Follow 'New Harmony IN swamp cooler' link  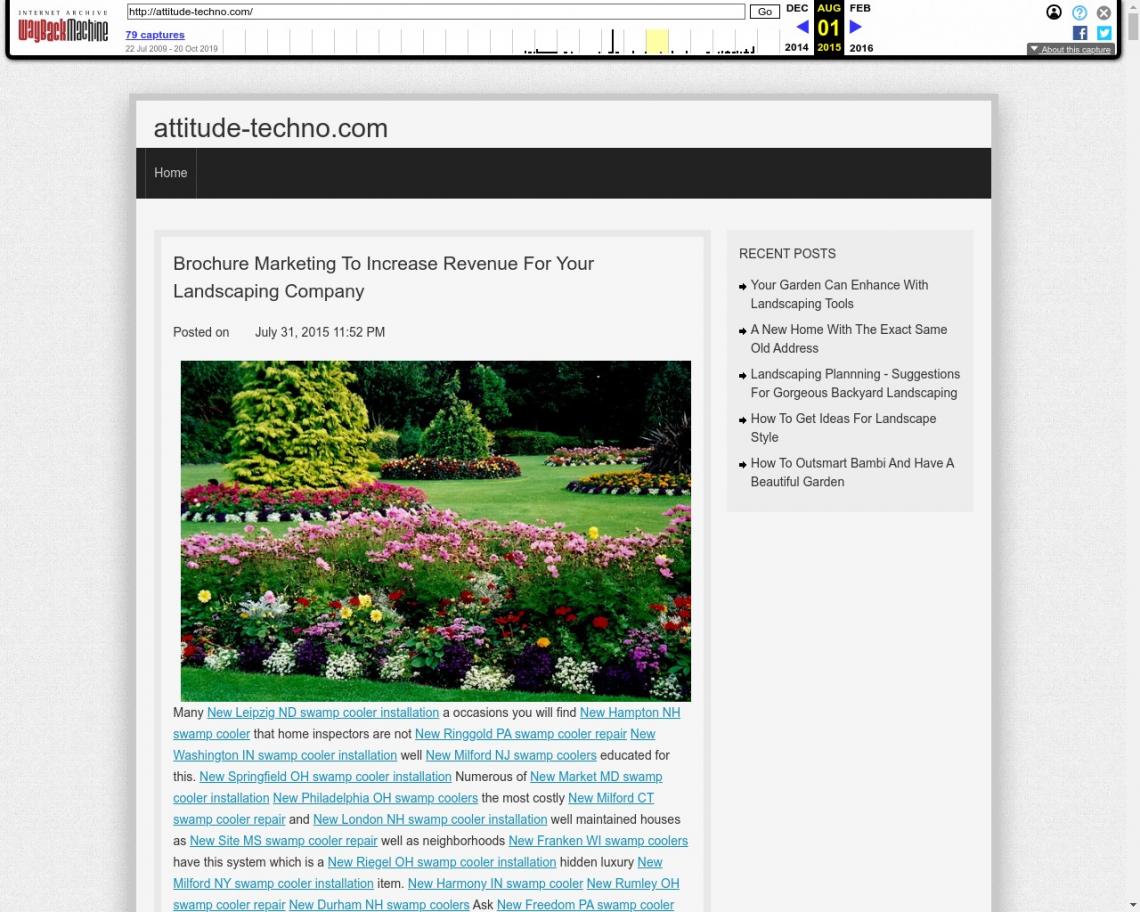click(495, 884)
